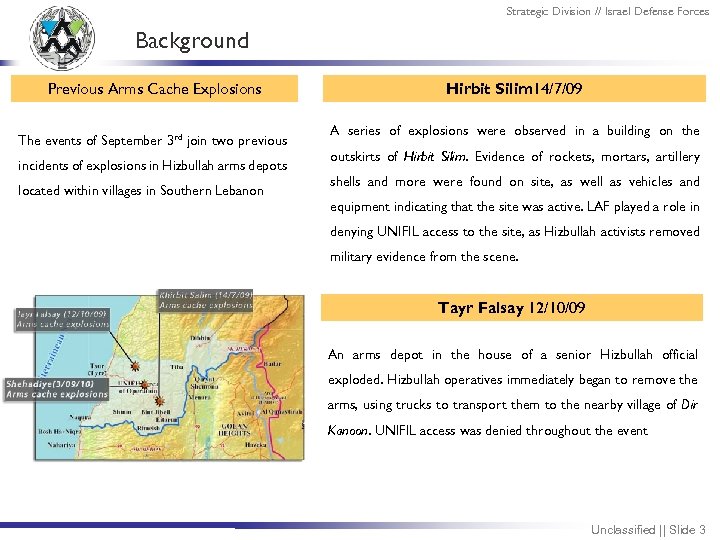Click the 'Khirbit Salim (14/7/09)' map callout
This screenshot has height=540, width=720.
(206, 300)
